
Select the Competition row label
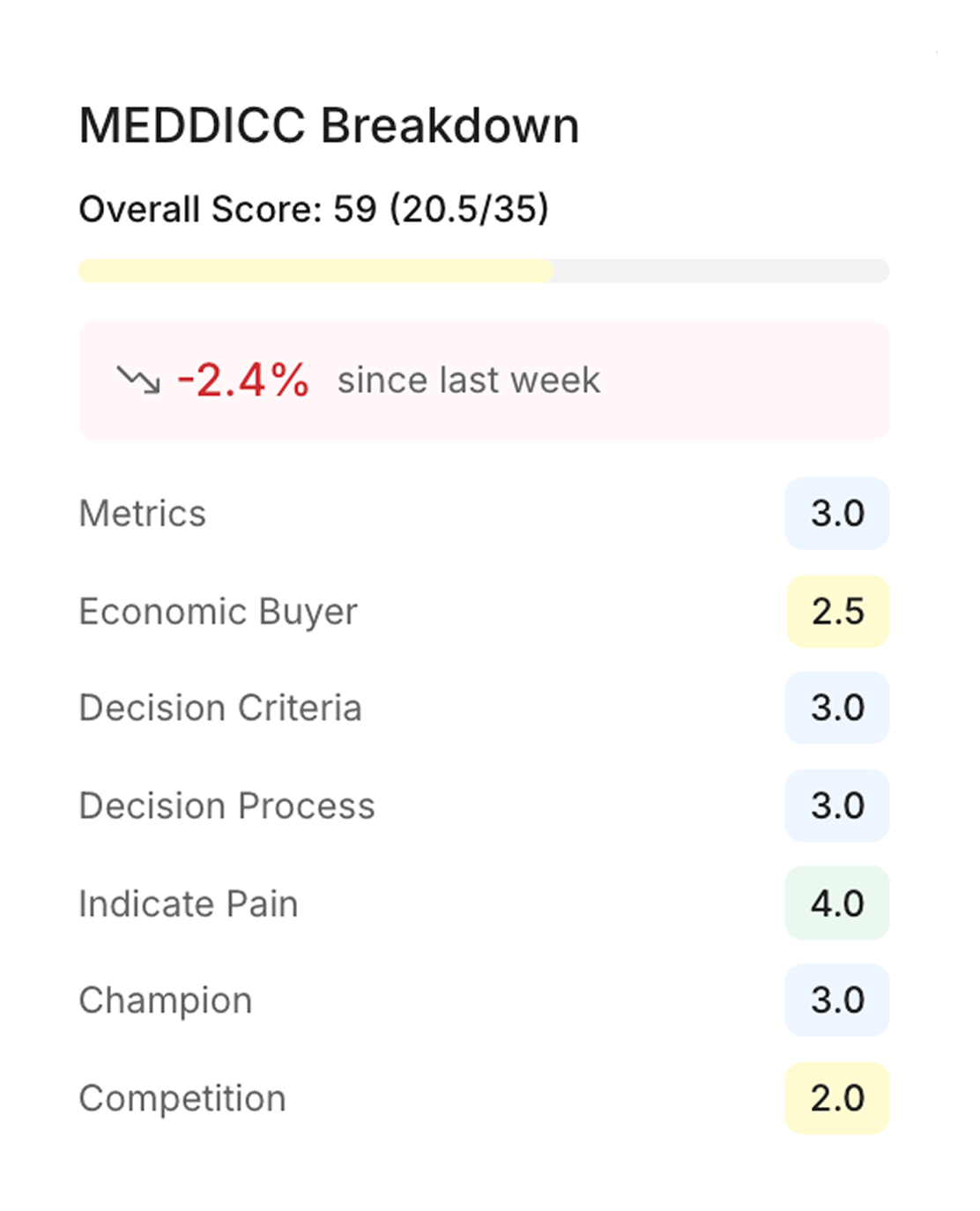[182, 1098]
